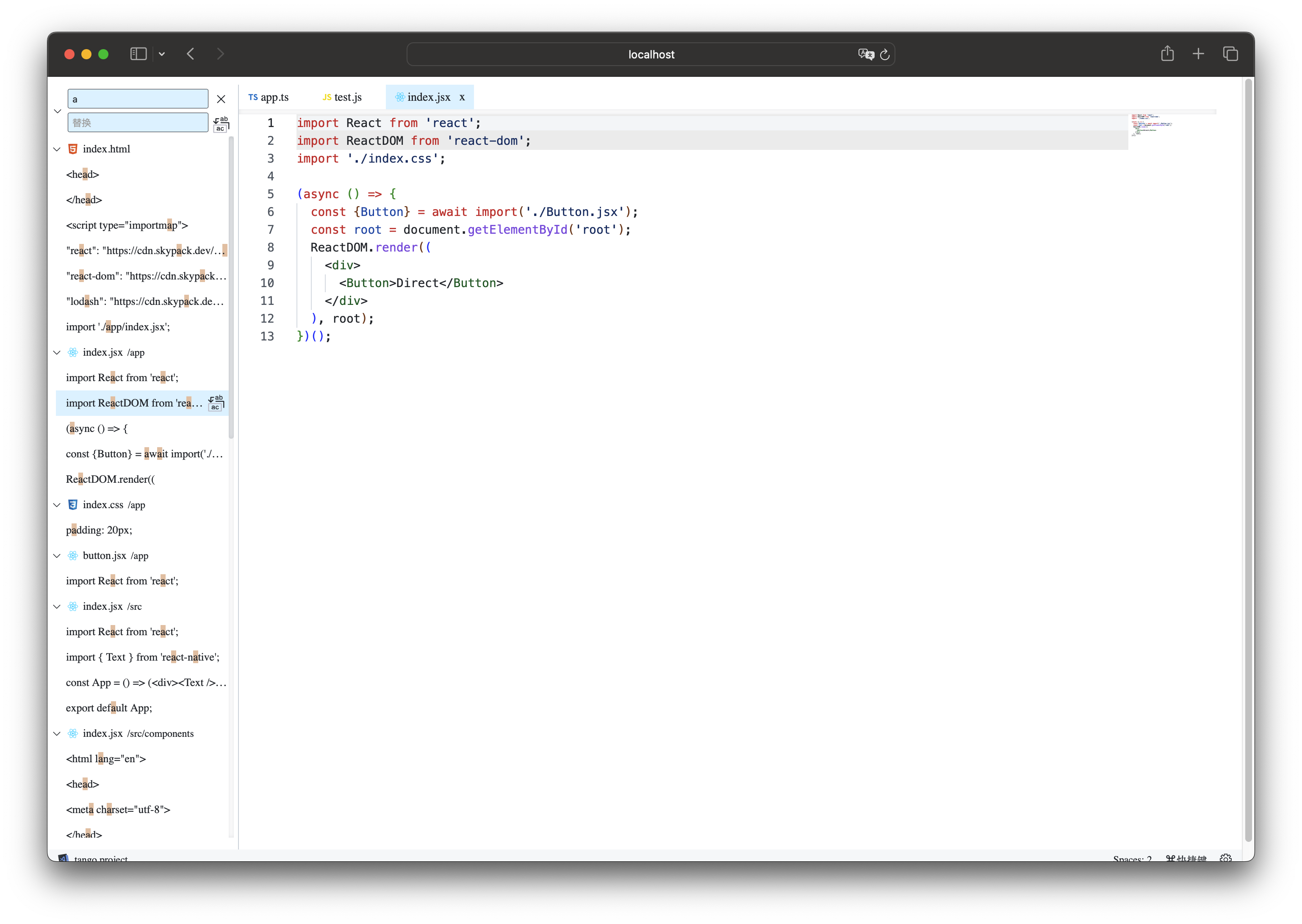Collapse the index.jsx /src/components results group
The width and height of the screenshot is (1302, 924).
(57, 734)
